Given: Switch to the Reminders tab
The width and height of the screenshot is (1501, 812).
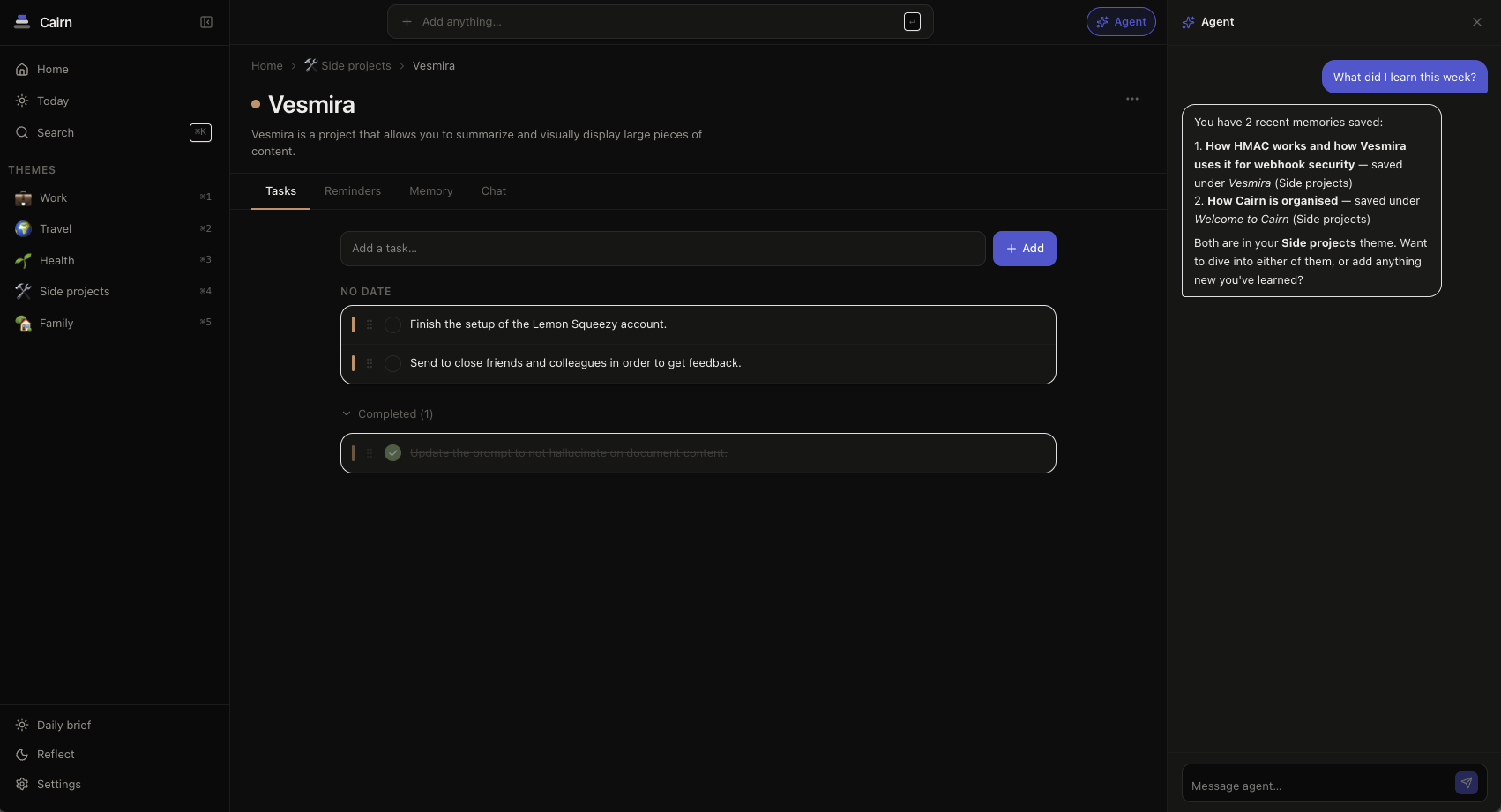Looking at the screenshot, I should point(353,191).
